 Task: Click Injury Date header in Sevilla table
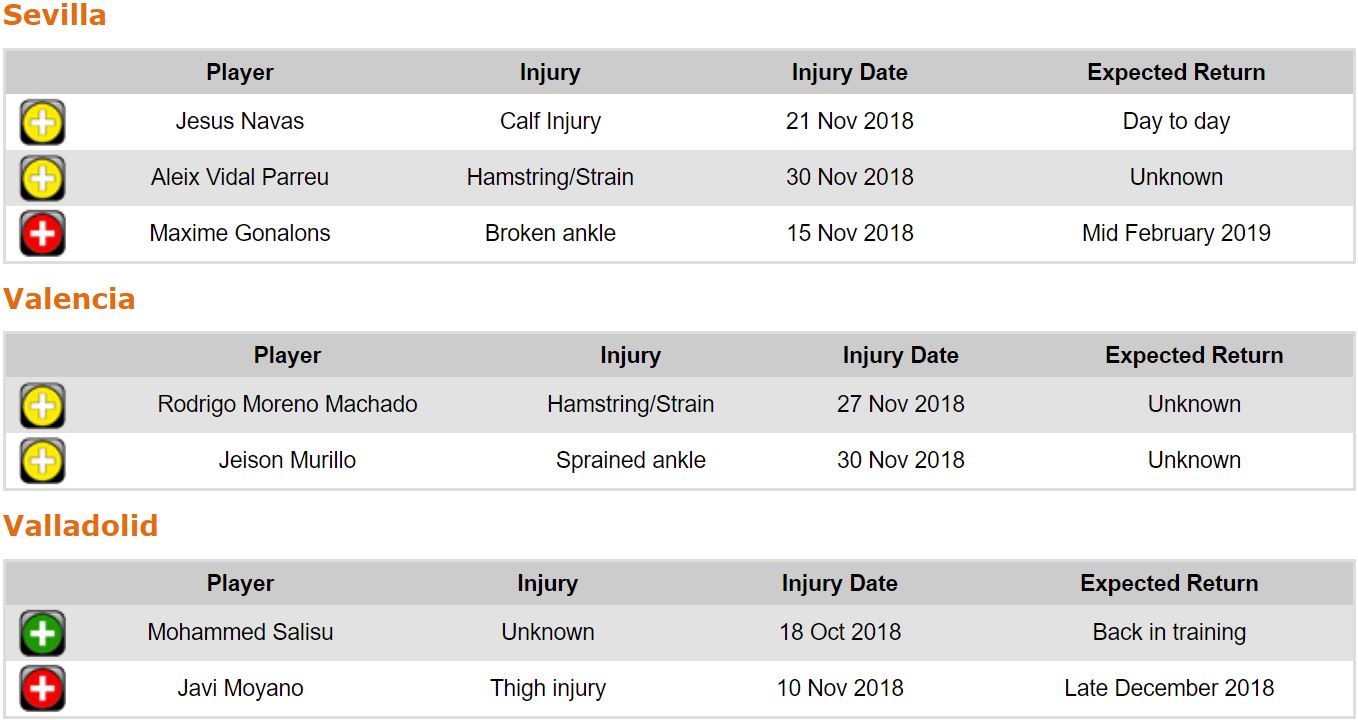(849, 73)
